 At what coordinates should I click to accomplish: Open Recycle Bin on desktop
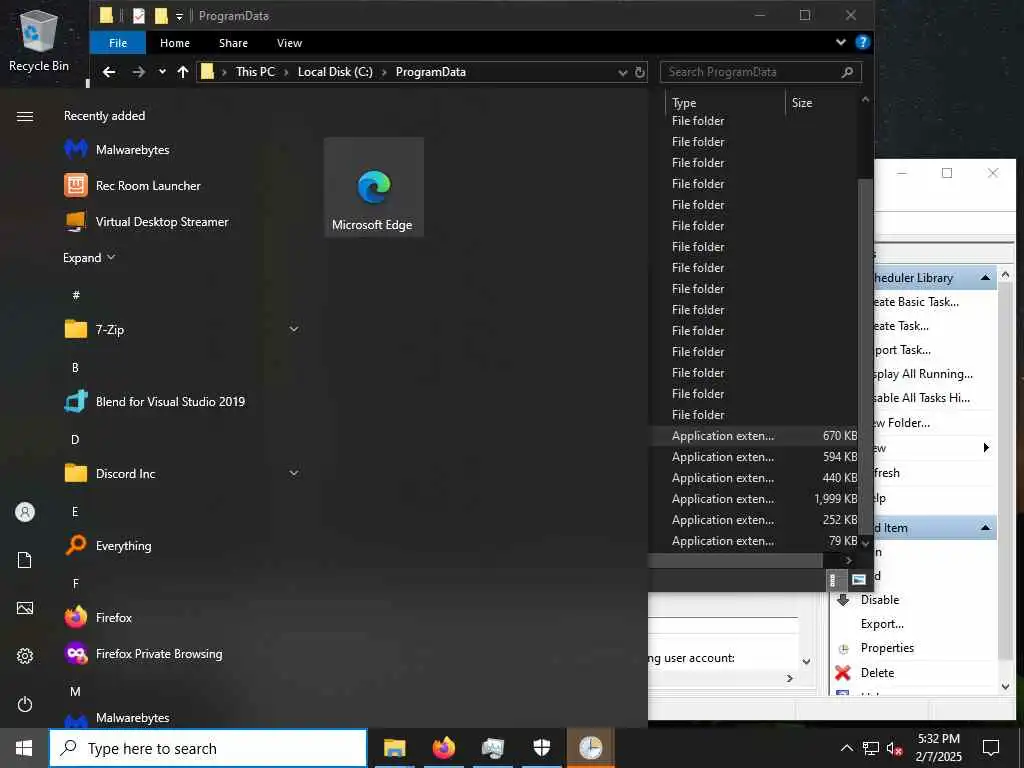tap(39, 41)
